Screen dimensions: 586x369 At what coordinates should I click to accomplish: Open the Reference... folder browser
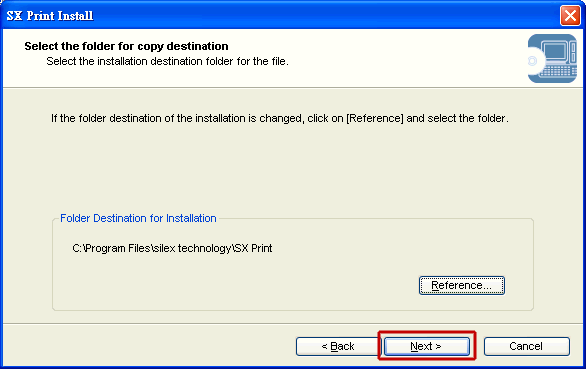462,286
